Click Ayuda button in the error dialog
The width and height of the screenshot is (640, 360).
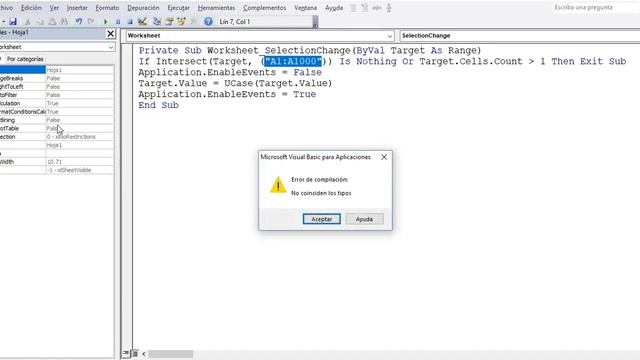coord(364,219)
